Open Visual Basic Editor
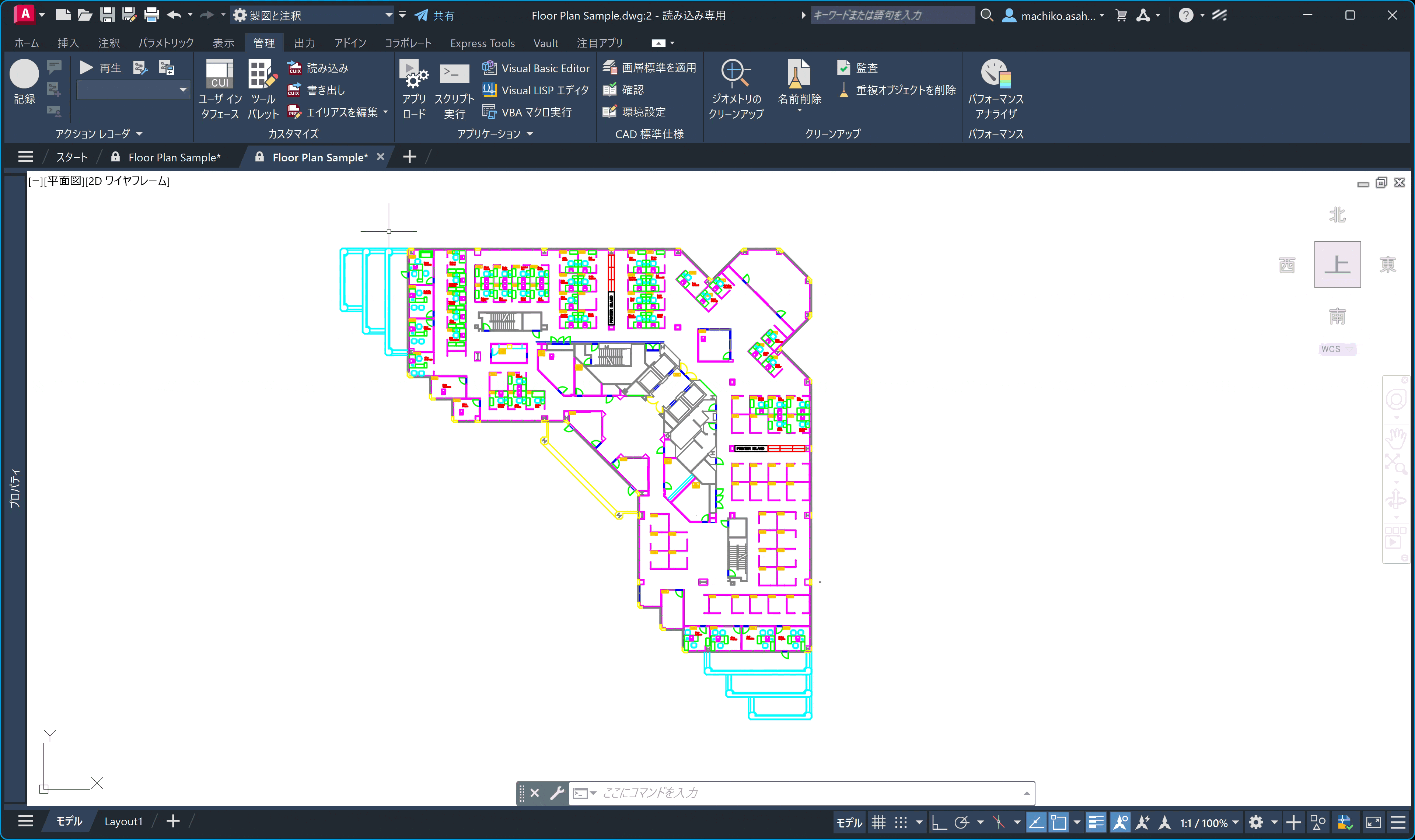Image resolution: width=1415 pixels, height=840 pixels. tap(535, 68)
